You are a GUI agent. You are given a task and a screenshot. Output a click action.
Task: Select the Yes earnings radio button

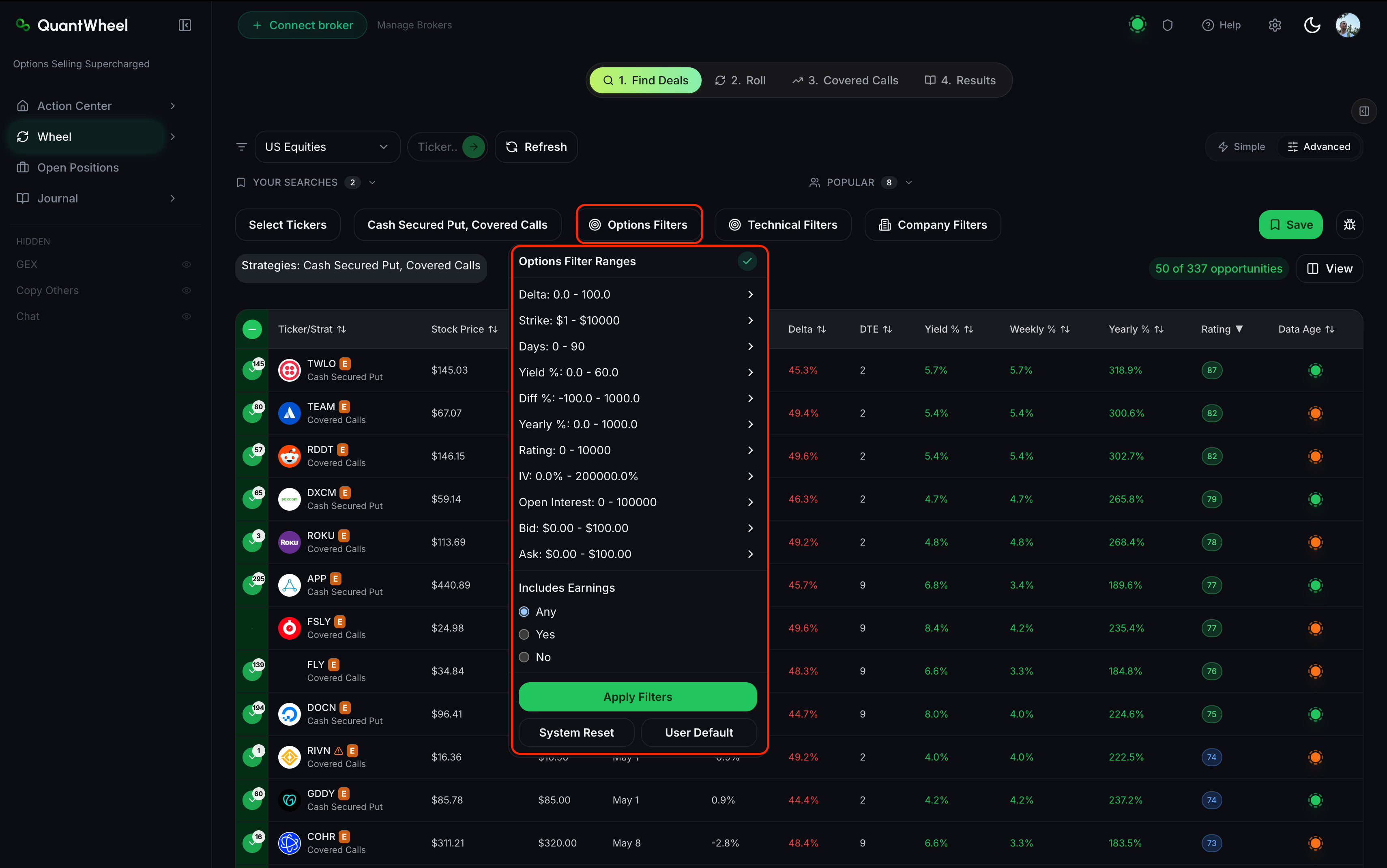(x=524, y=634)
